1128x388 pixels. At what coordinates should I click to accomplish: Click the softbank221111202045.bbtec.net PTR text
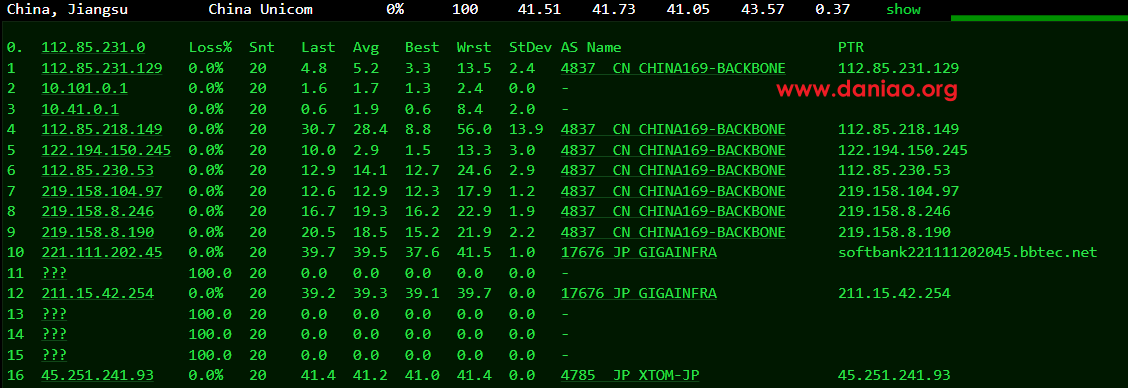click(968, 253)
